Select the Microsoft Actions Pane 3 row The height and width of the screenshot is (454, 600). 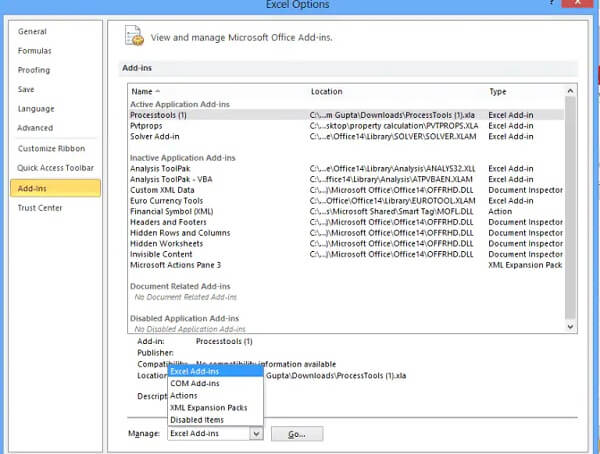346,265
